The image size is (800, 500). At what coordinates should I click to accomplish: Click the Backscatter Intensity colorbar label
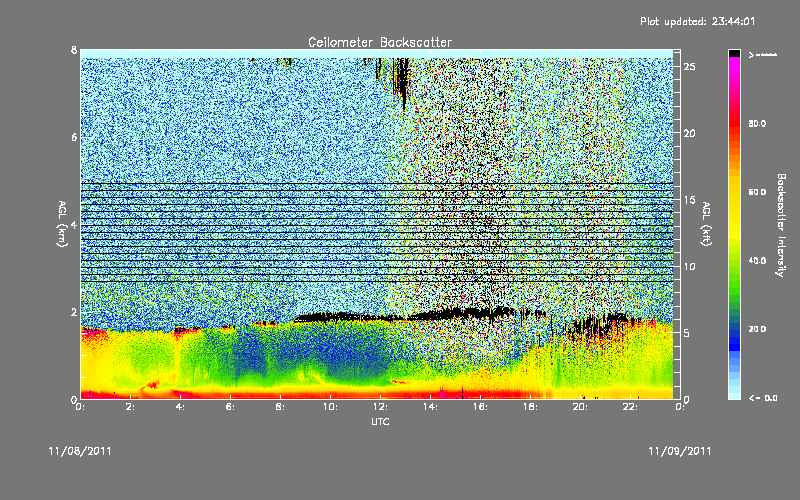tap(781, 225)
